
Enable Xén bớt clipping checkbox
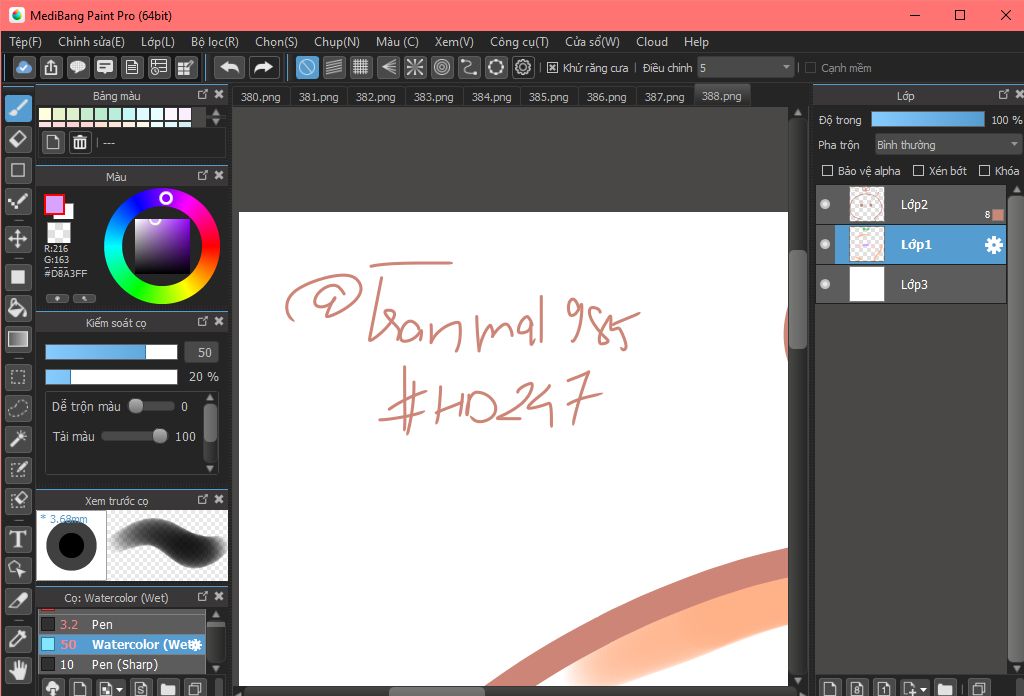(x=918, y=170)
